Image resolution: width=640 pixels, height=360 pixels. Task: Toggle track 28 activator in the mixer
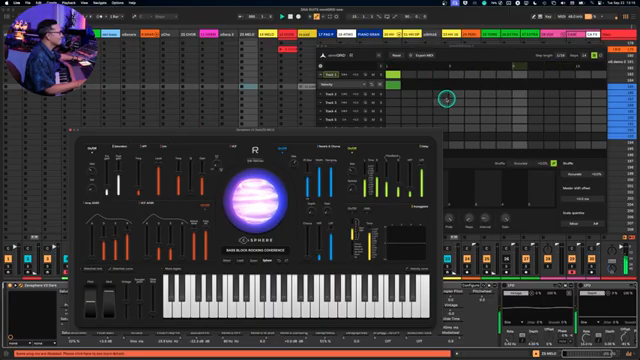click(548, 259)
